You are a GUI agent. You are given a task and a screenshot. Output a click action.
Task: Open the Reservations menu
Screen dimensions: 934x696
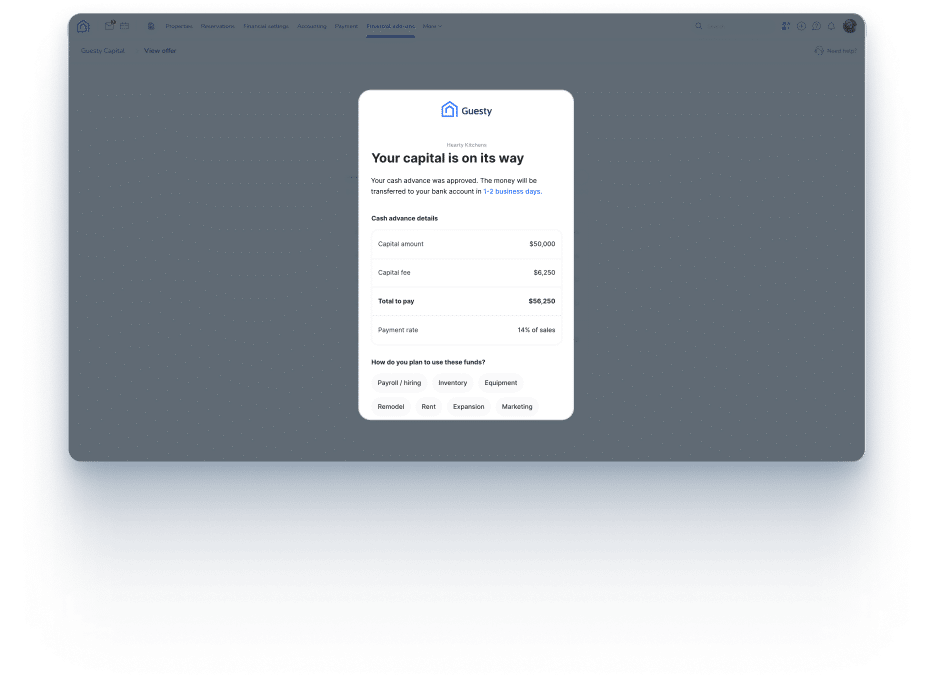[x=217, y=26]
